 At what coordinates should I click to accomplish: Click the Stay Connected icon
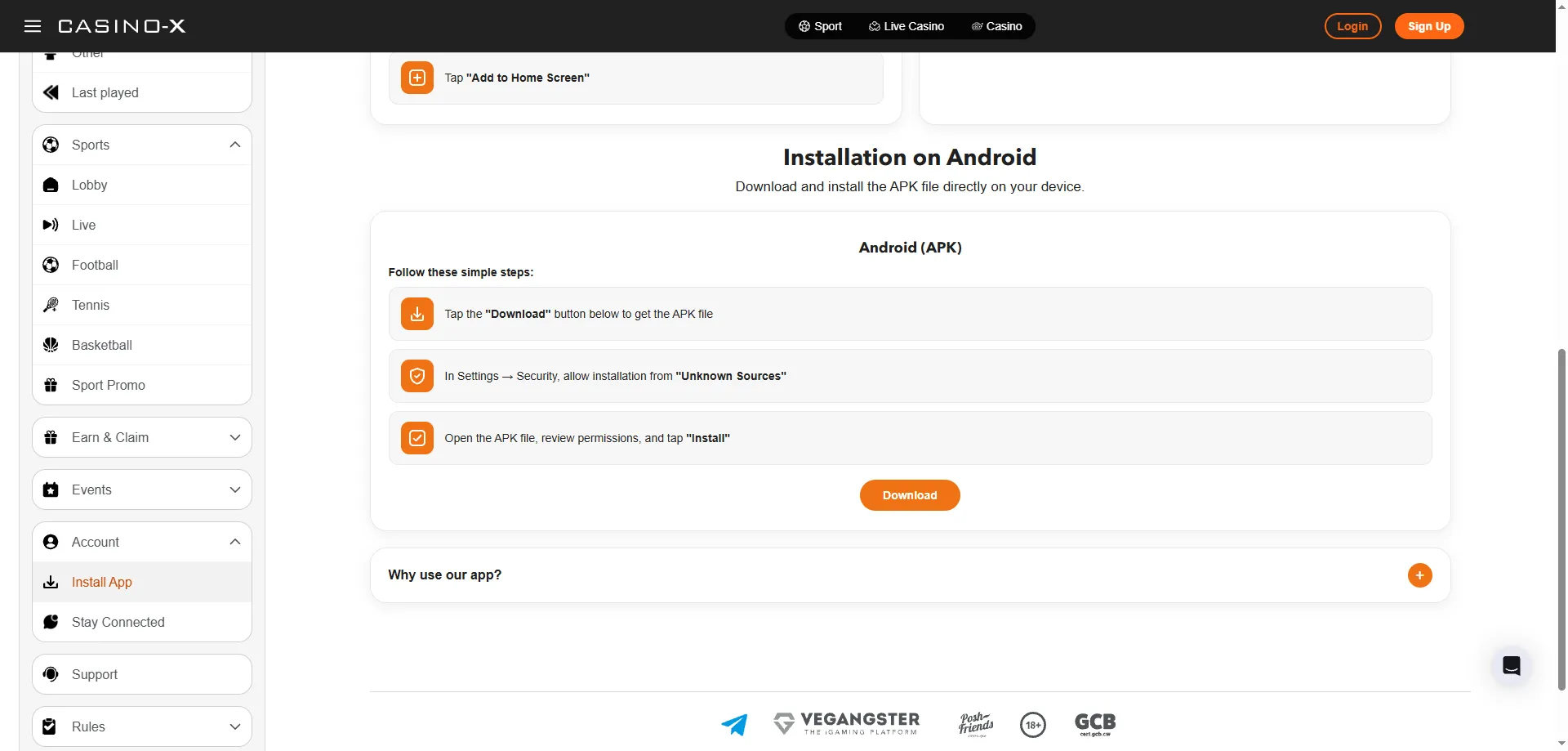(51, 622)
